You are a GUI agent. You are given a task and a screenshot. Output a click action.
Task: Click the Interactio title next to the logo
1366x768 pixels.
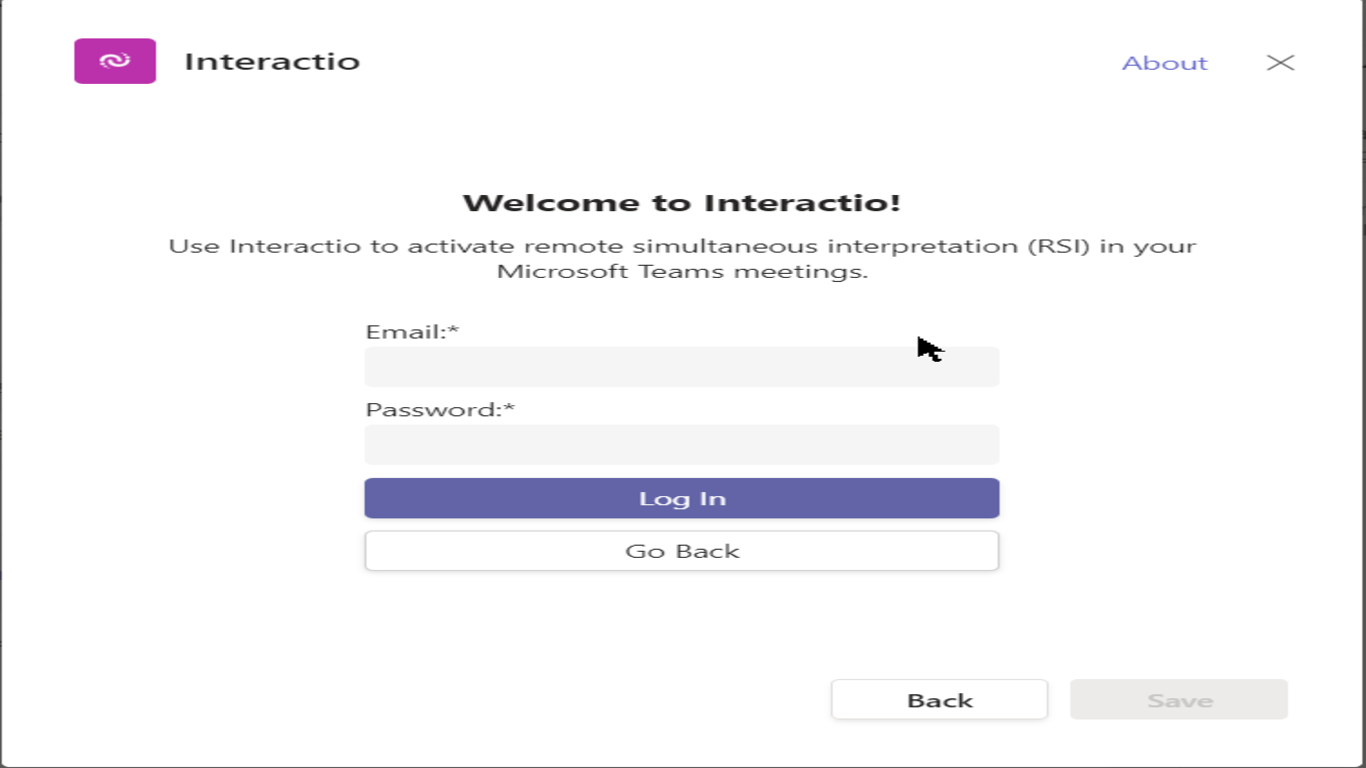click(272, 62)
